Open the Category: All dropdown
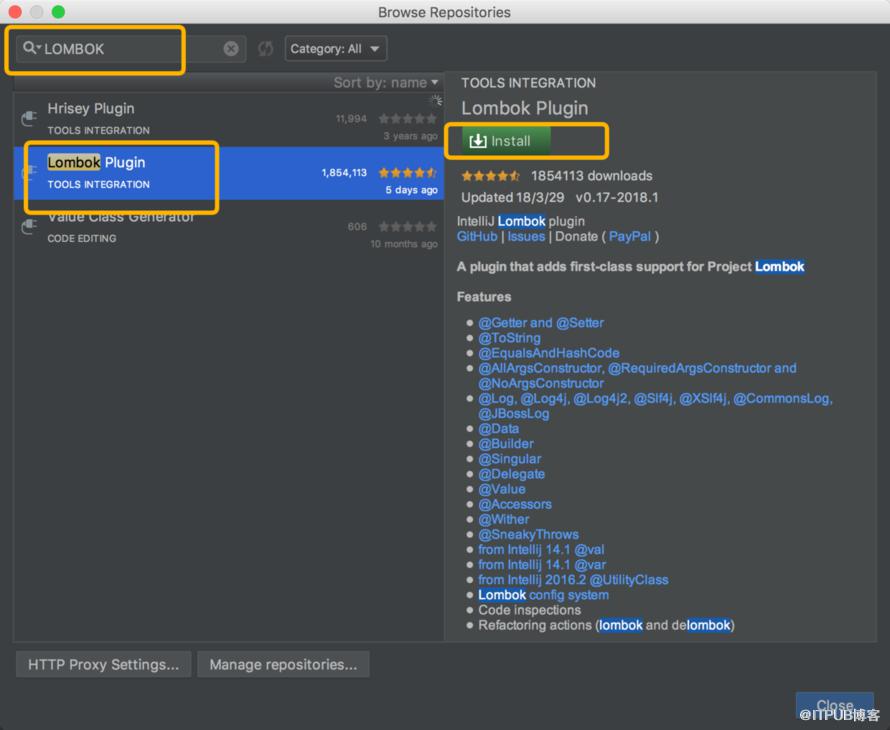The height and width of the screenshot is (730, 890). (336, 49)
